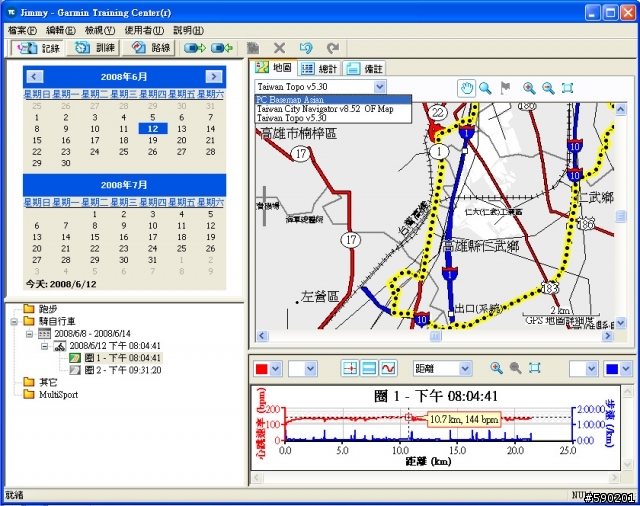Image resolution: width=640 pixels, height=506 pixels.
Task: Choose PC Basemap Asian in map list
Action: pos(333,100)
